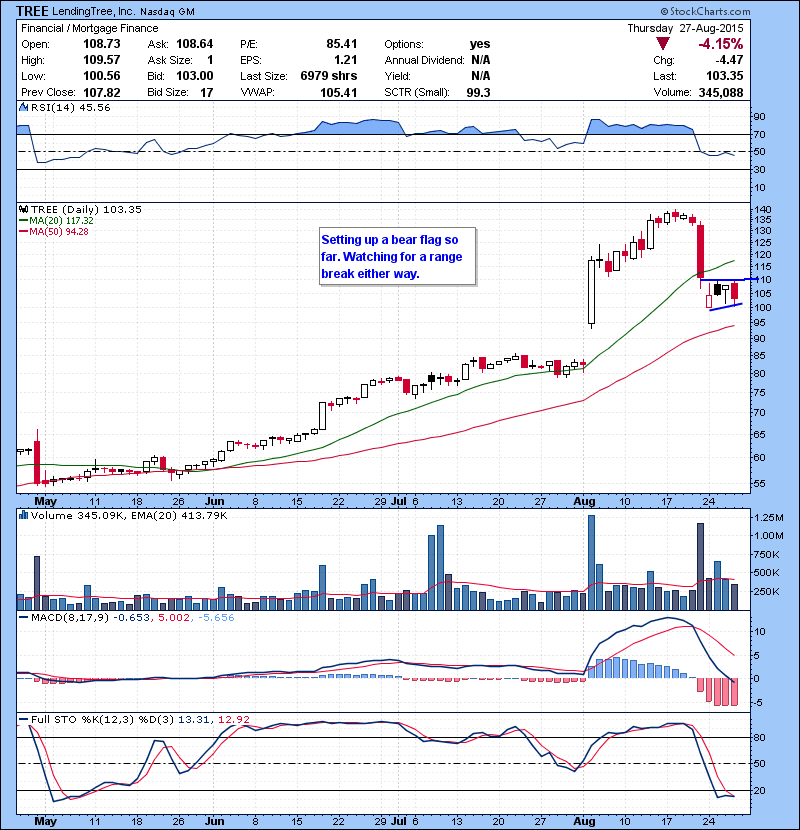Click the Thursday 27-Aug-2015 date
Image resolution: width=800 pixels, height=830 pixels.
(x=685, y=28)
